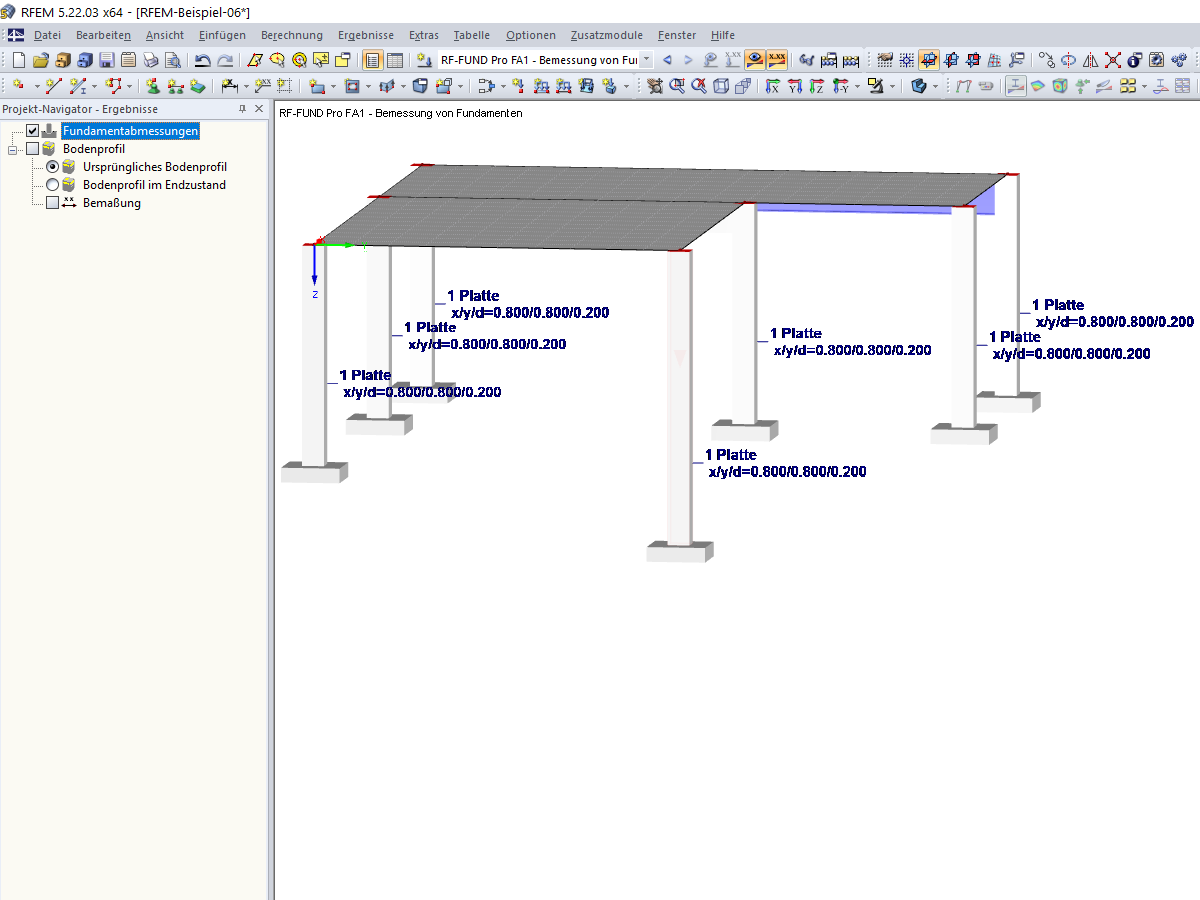This screenshot has width=1200, height=900.
Task: Select the new solid tool
Action: (420, 86)
